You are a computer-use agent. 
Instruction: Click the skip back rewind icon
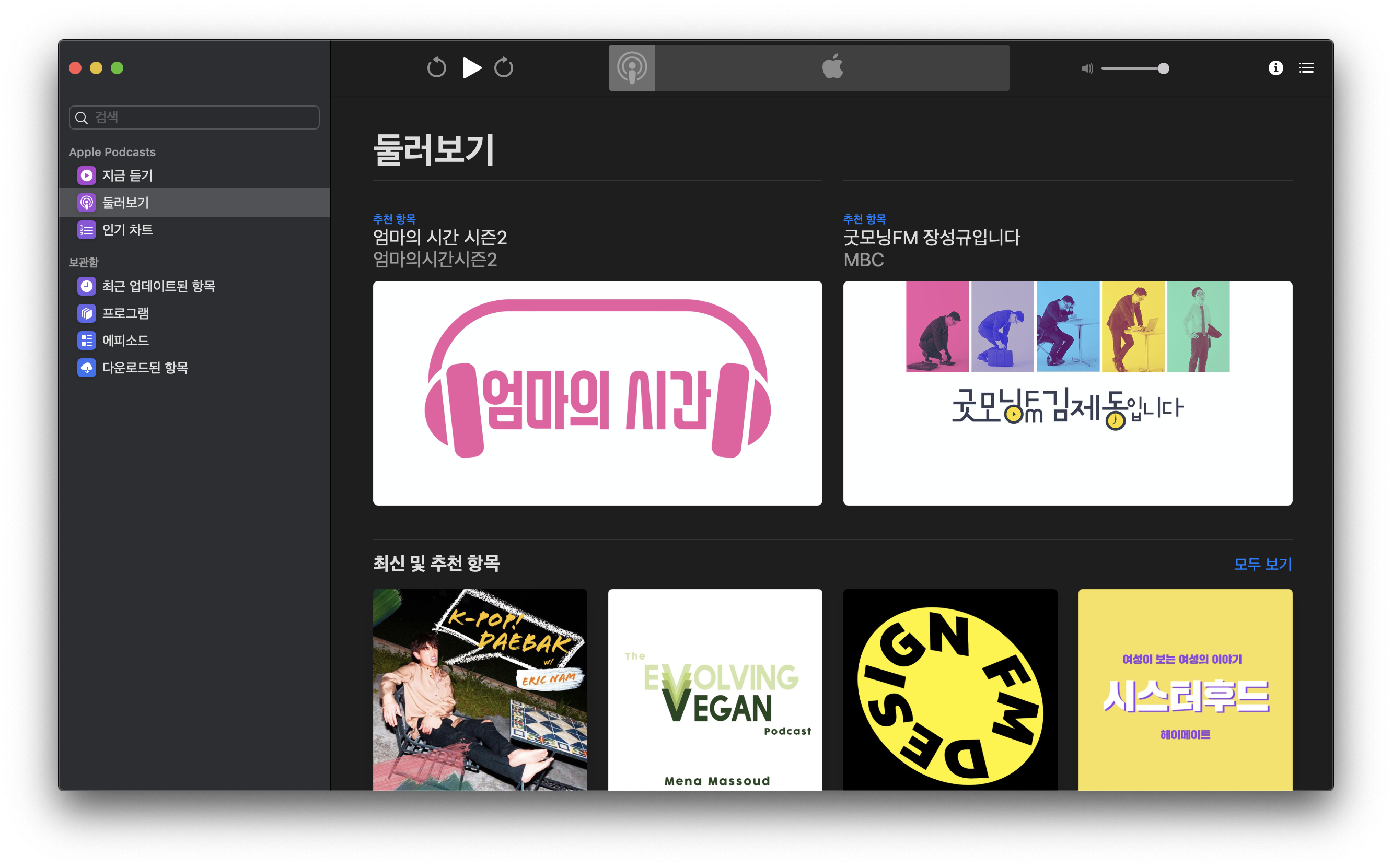(436, 68)
